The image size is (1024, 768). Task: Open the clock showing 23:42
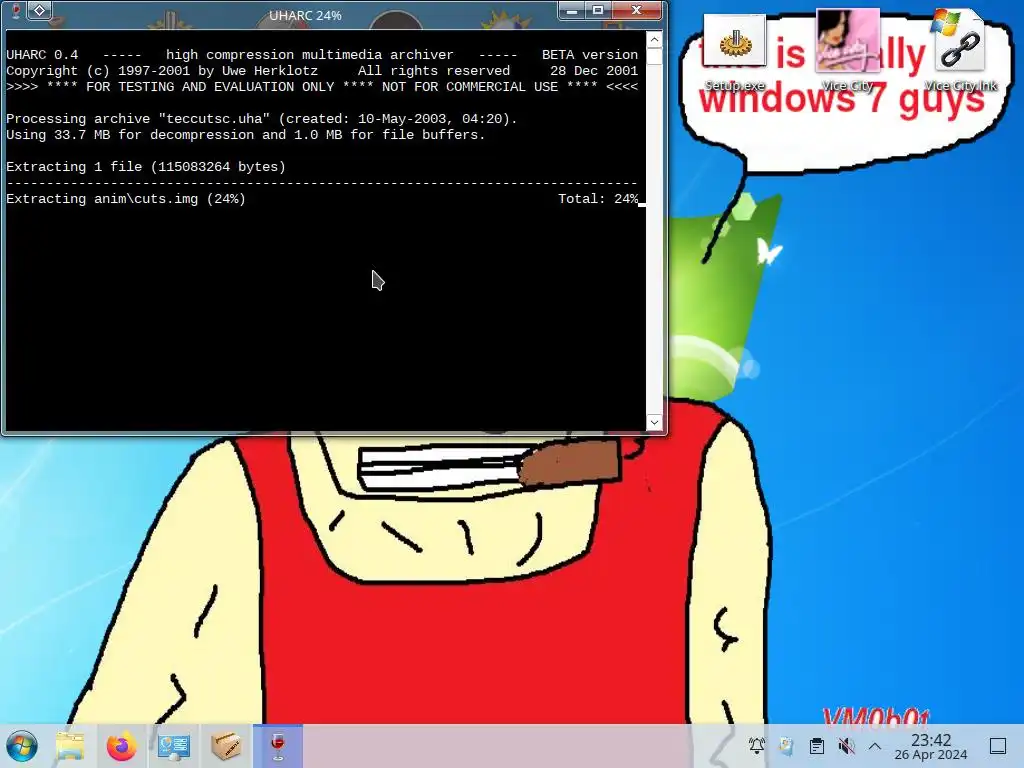tap(931, 746)
